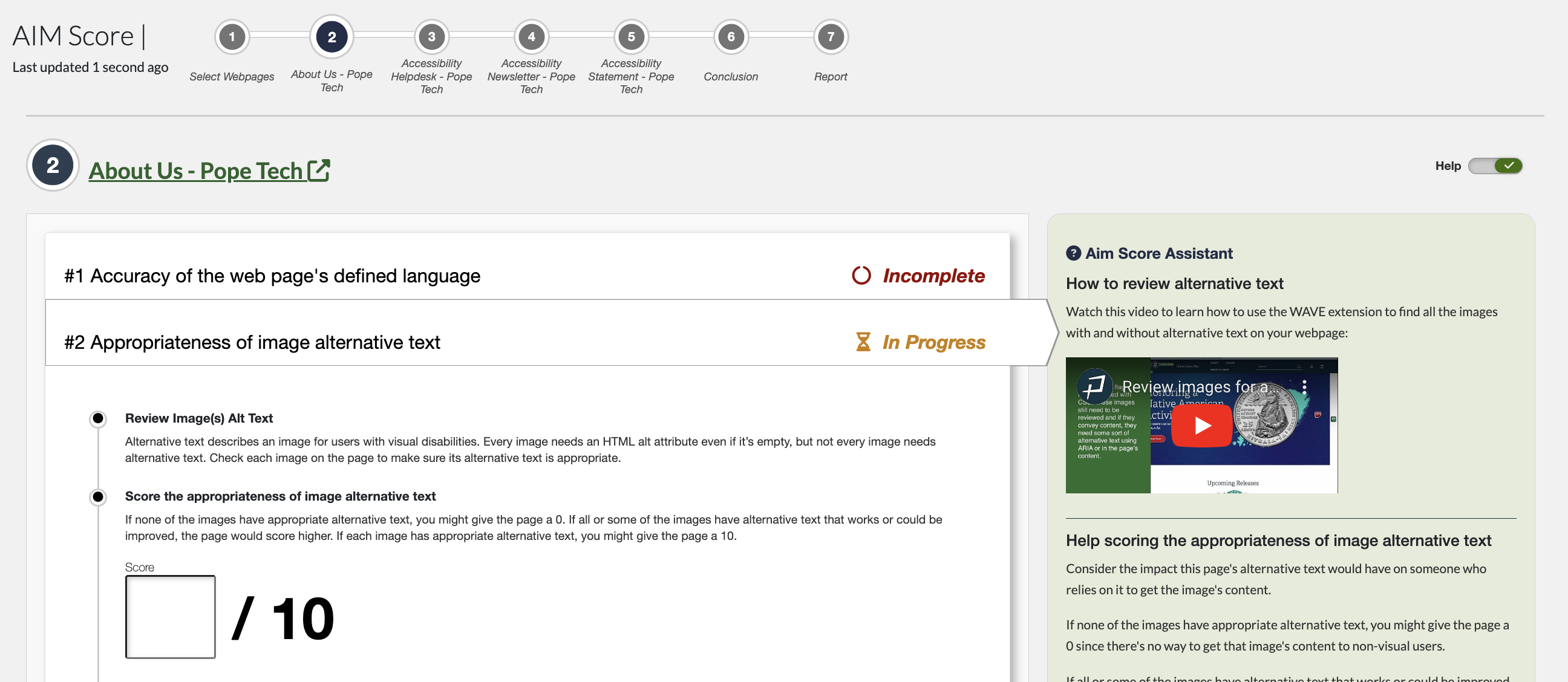The width and height of the screenshot is (1568, 682).
Task: Select the radio button for Review Images Alt Text
Action: (97, 418)
